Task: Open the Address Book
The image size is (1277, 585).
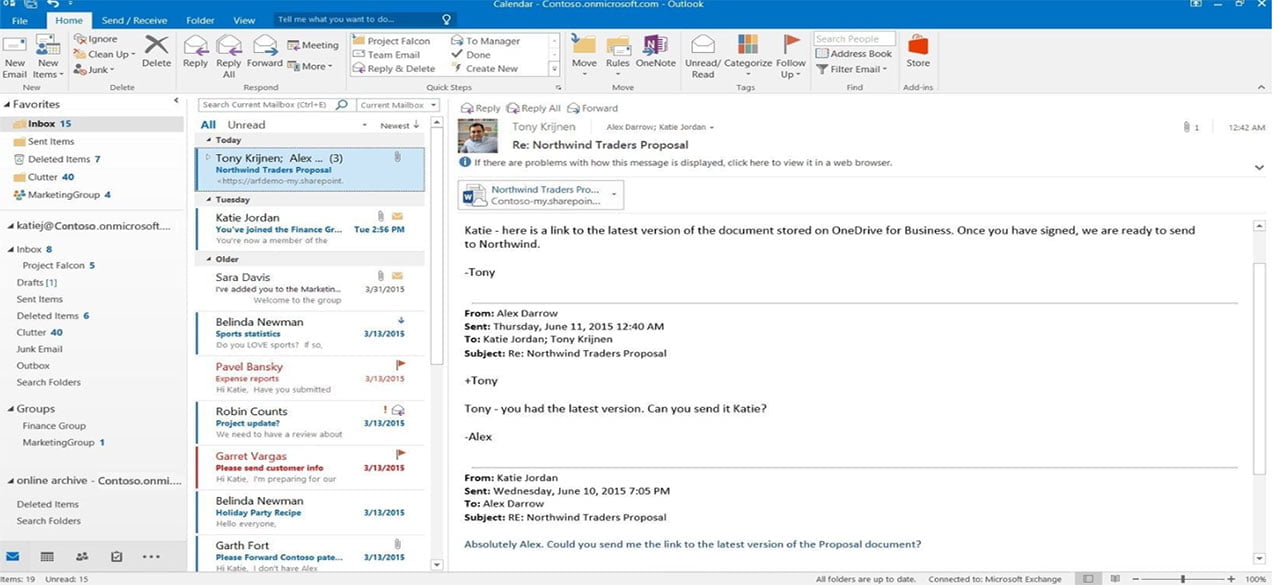Action: 853,54
